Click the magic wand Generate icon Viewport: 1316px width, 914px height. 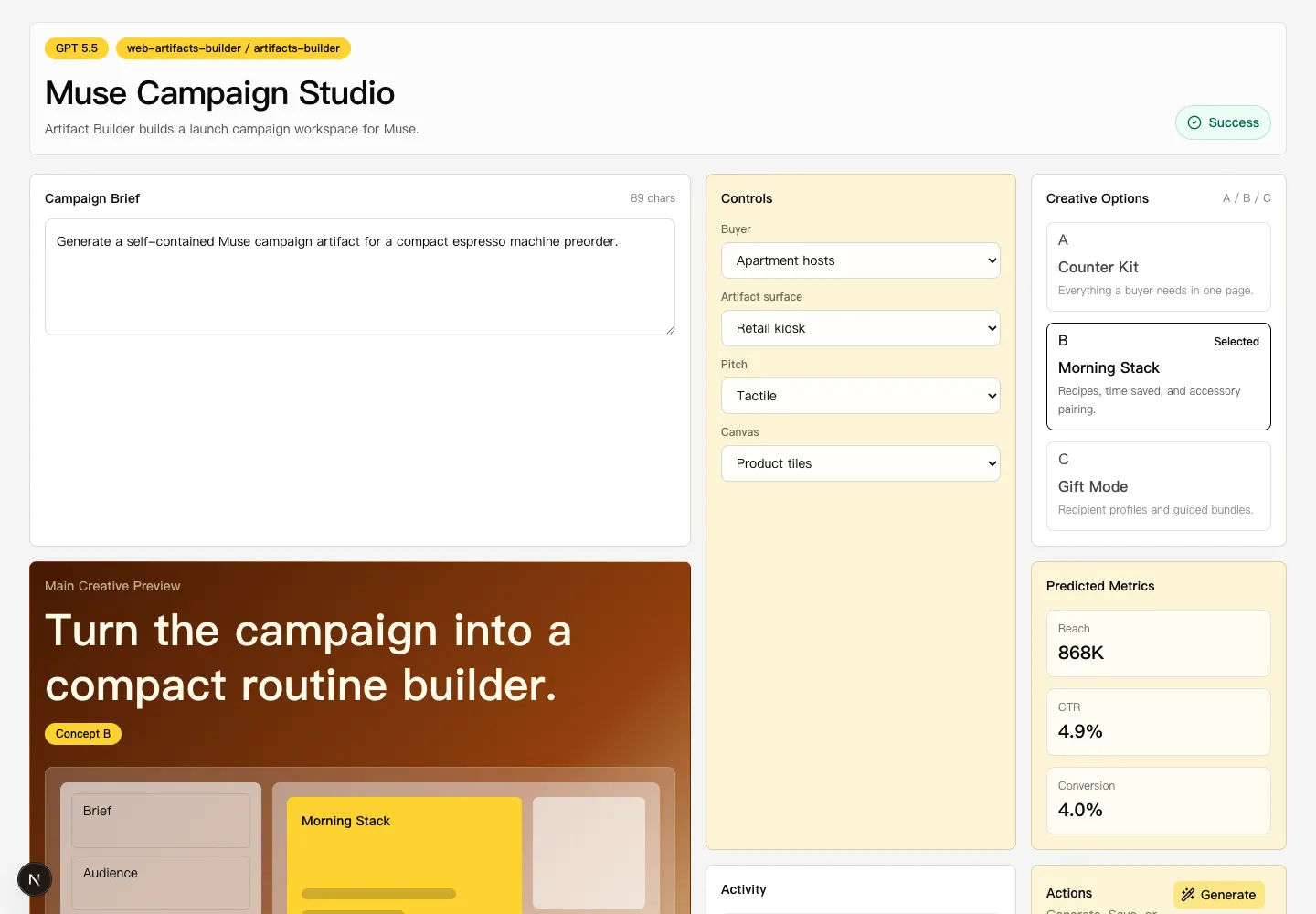pyautogui.click(x=1188, y=895)
